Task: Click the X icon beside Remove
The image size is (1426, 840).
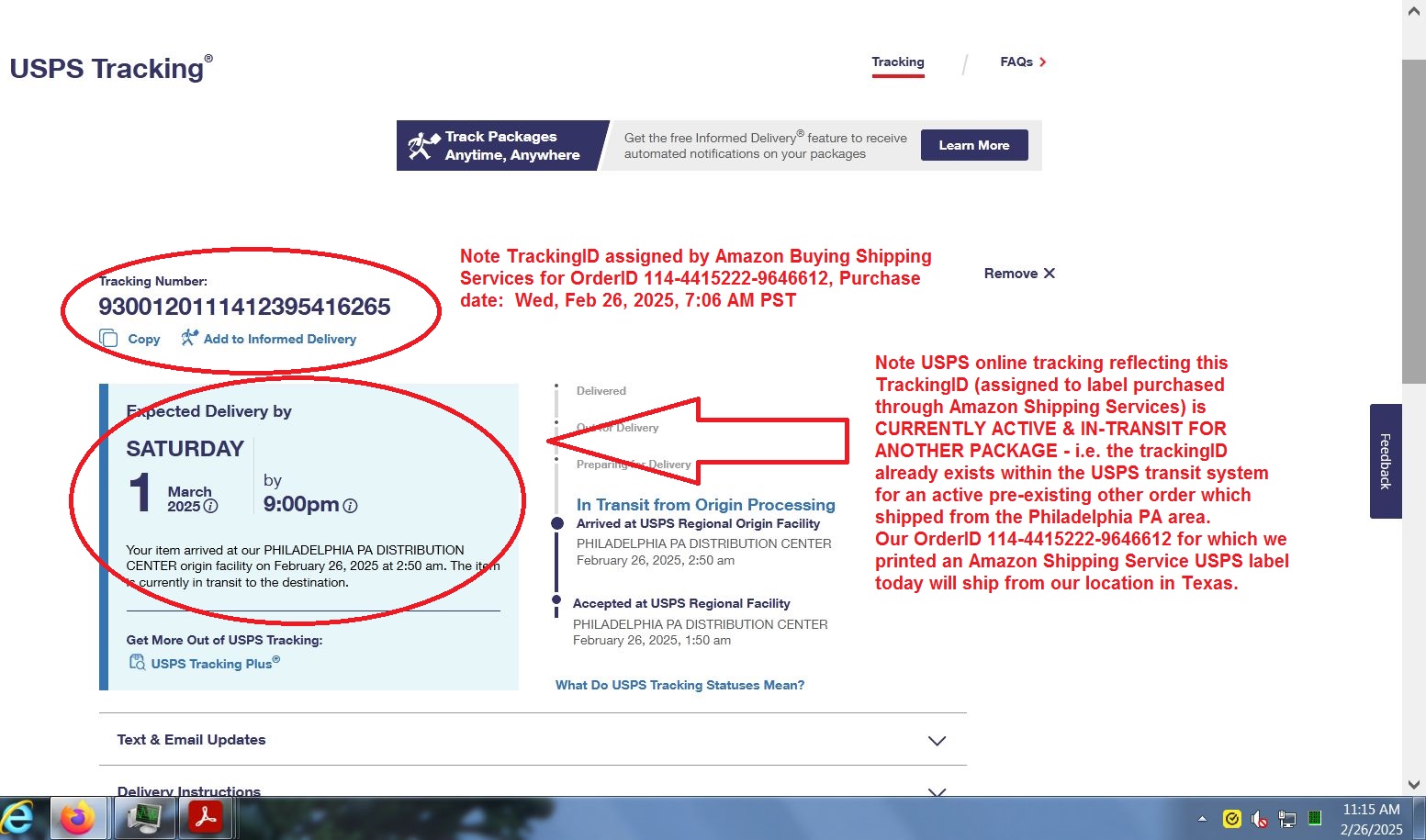Action: click(x=1050, y=274)
